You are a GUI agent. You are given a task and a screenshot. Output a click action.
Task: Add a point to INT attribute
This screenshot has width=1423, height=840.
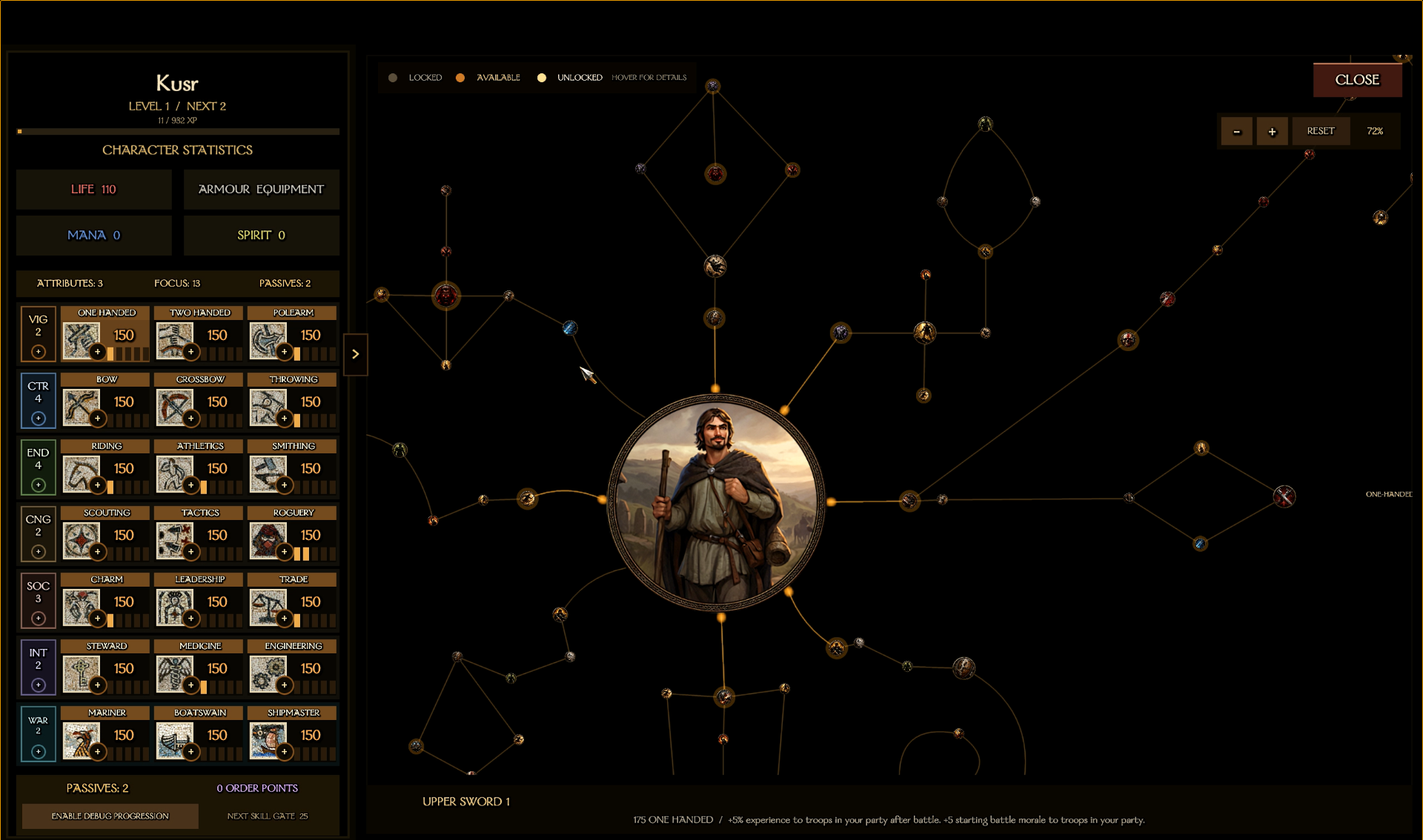[39, 685]
